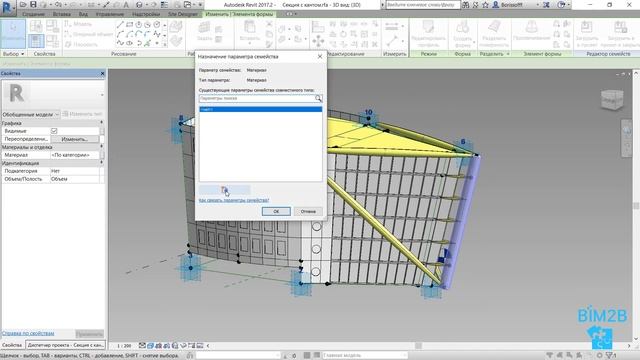The image size is (640, 360).
Task: Open the Справка по свойствам link
Action: (x=28, y=333)
